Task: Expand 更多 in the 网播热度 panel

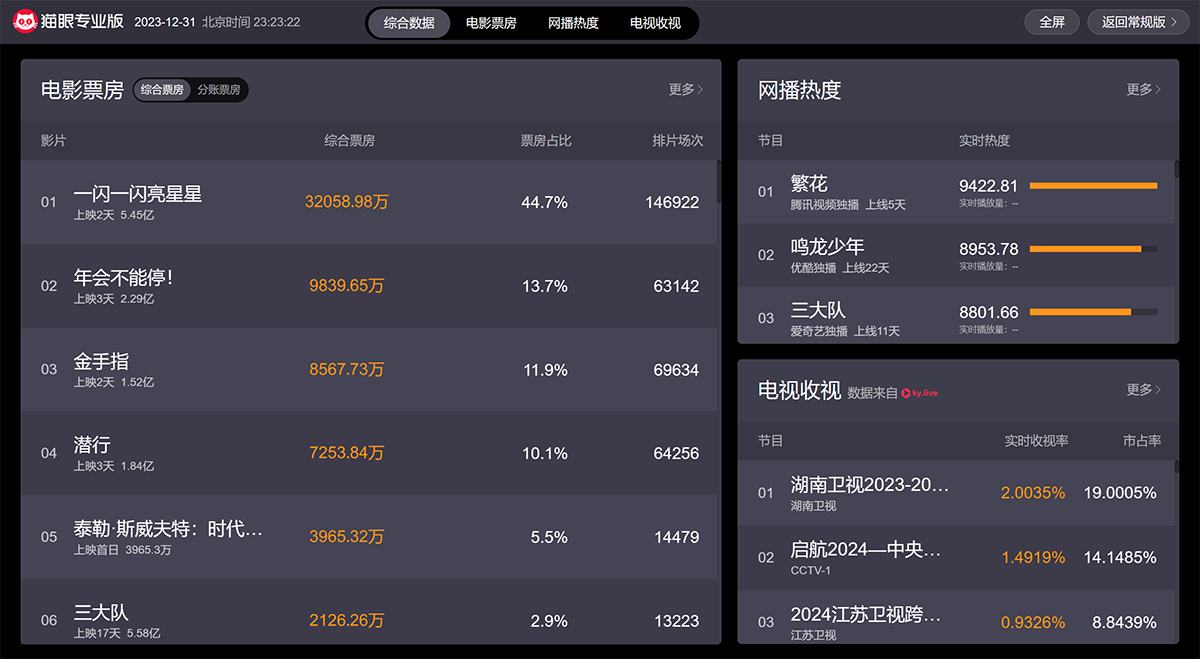Action: point(1143,90)
